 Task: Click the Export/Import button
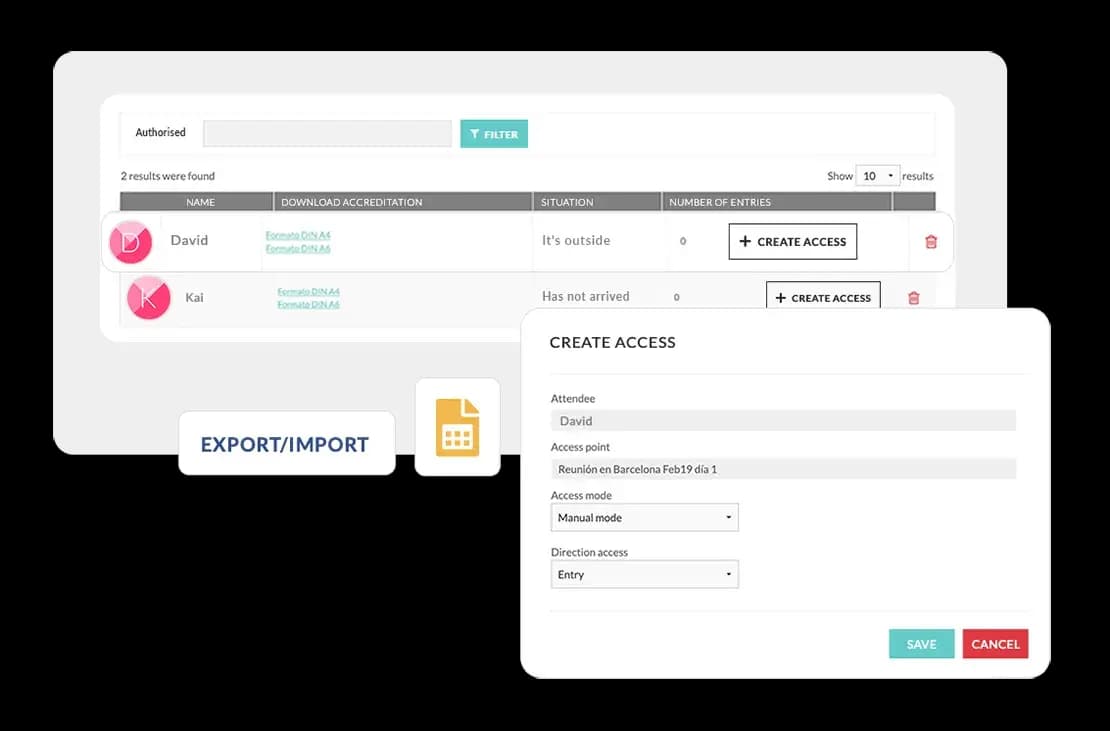287,444
